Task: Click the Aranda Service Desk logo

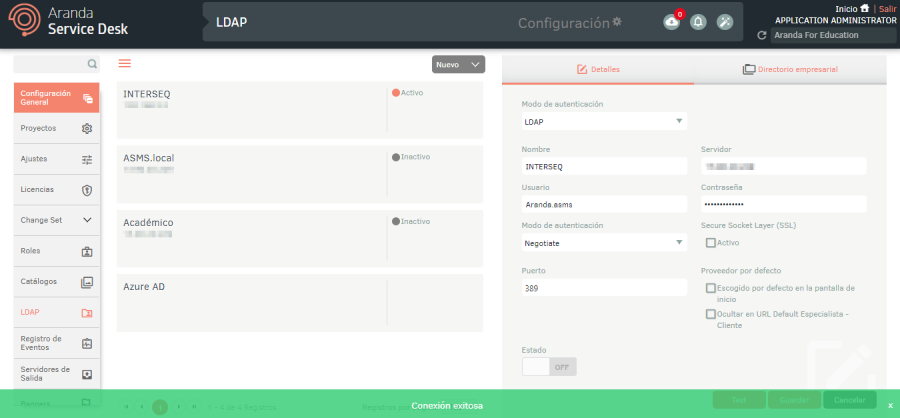Action: tap(68, 22)
